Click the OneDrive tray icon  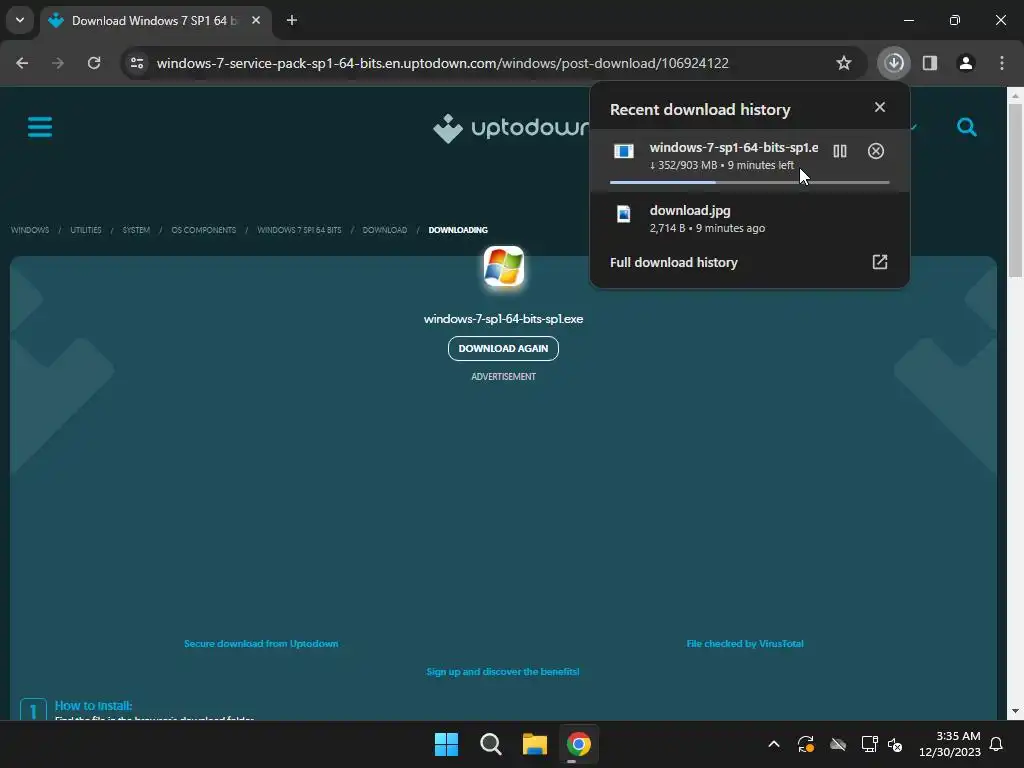click(838, 744)
